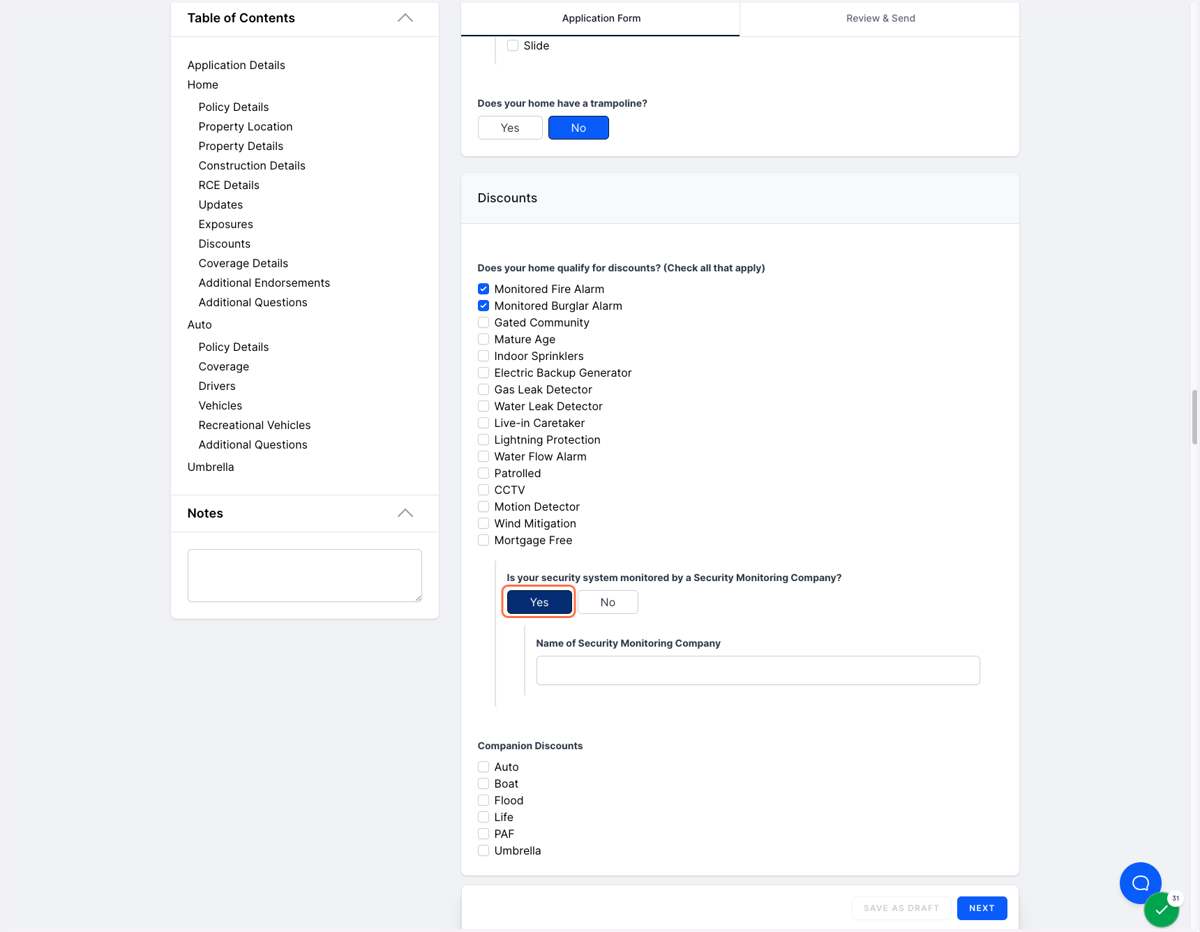This screenshot has width=1200, height=932.
Task: Click inside the Notes text area
Action: coord(304,575)
